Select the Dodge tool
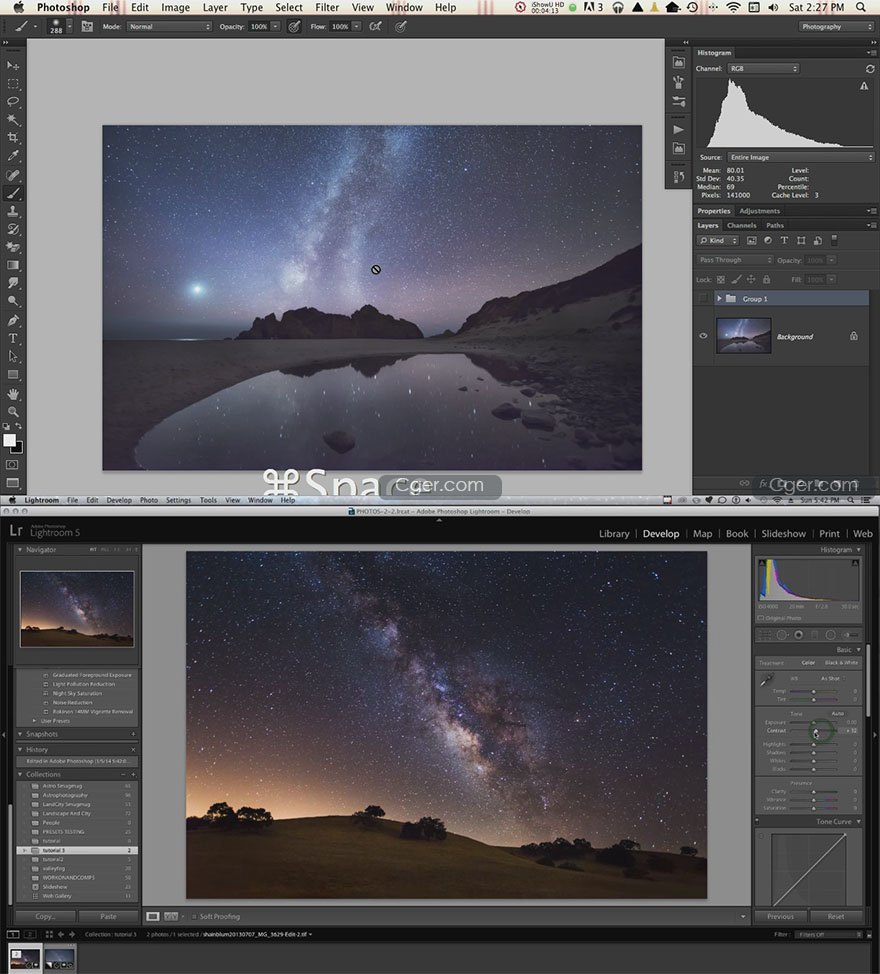 (x=12, y=301)
